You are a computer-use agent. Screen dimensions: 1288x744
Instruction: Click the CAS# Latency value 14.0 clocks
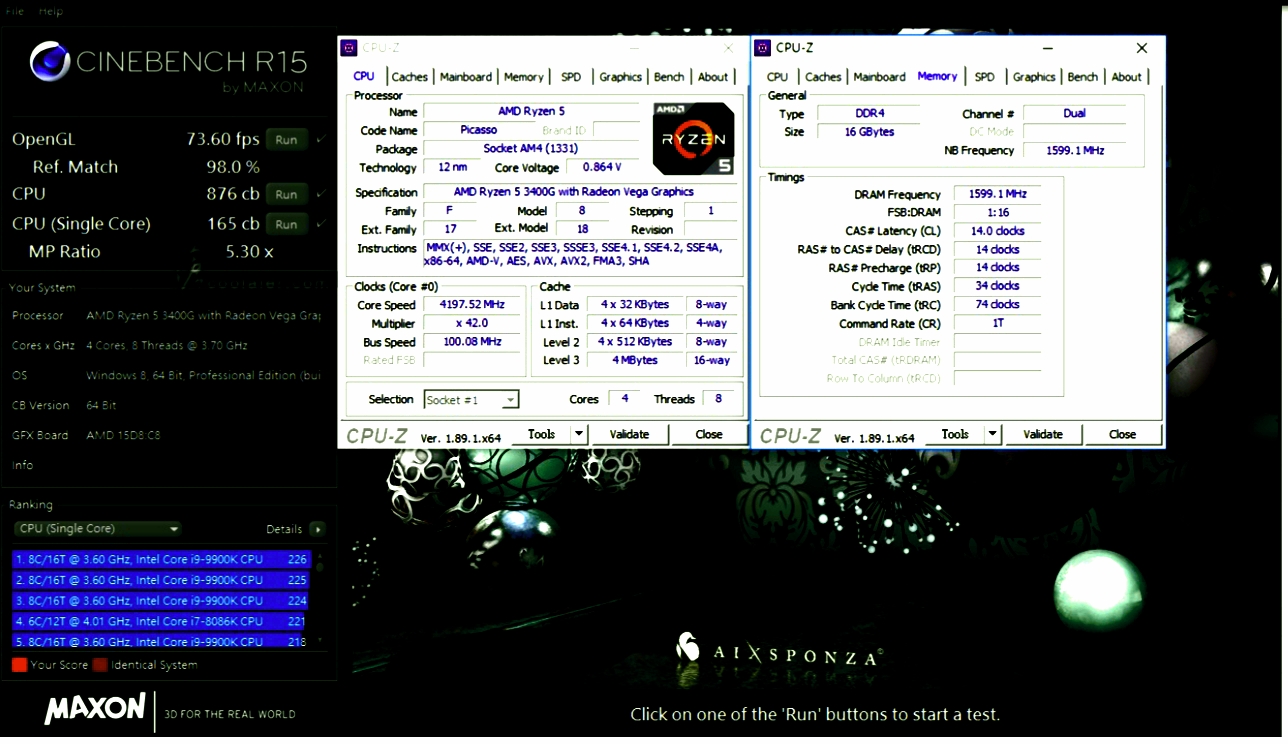pos(997,231)
